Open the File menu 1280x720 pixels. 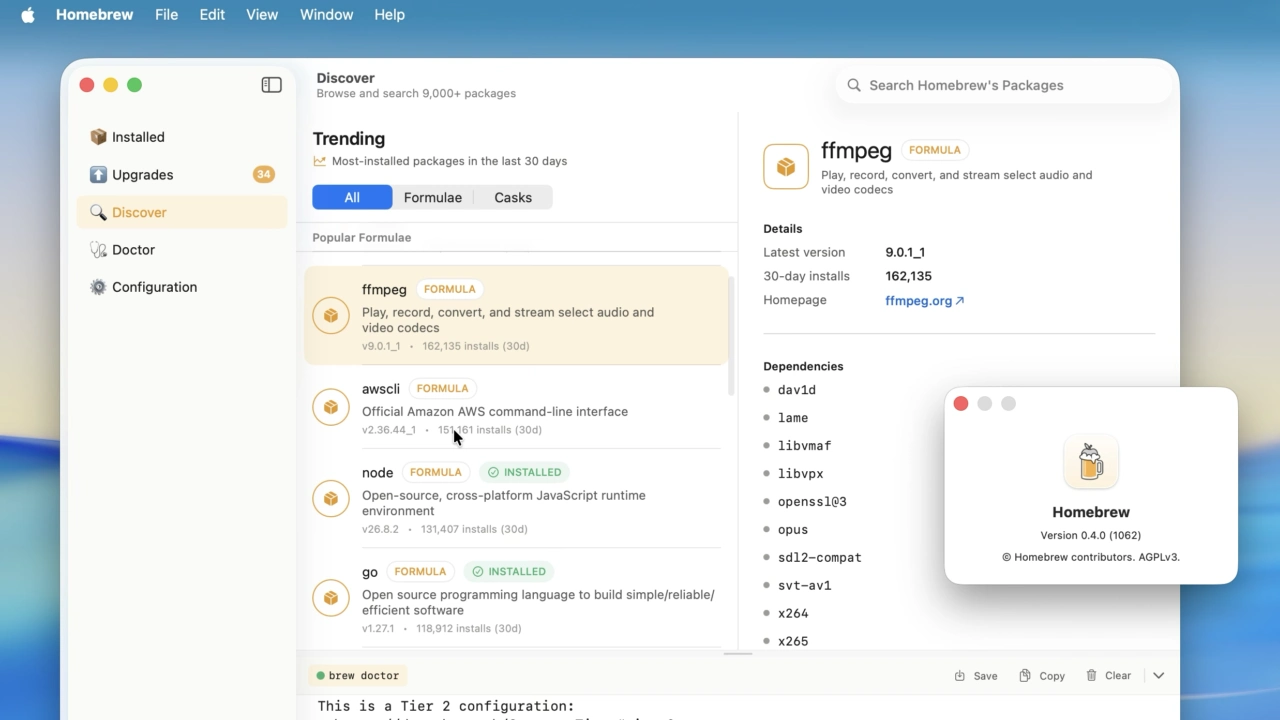tap(167, 15)
